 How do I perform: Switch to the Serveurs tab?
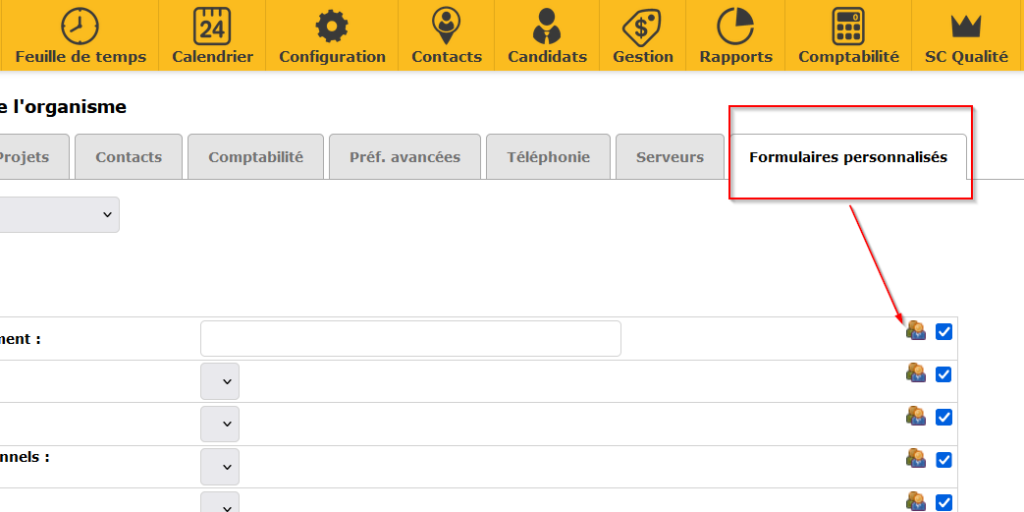[670, 157]
